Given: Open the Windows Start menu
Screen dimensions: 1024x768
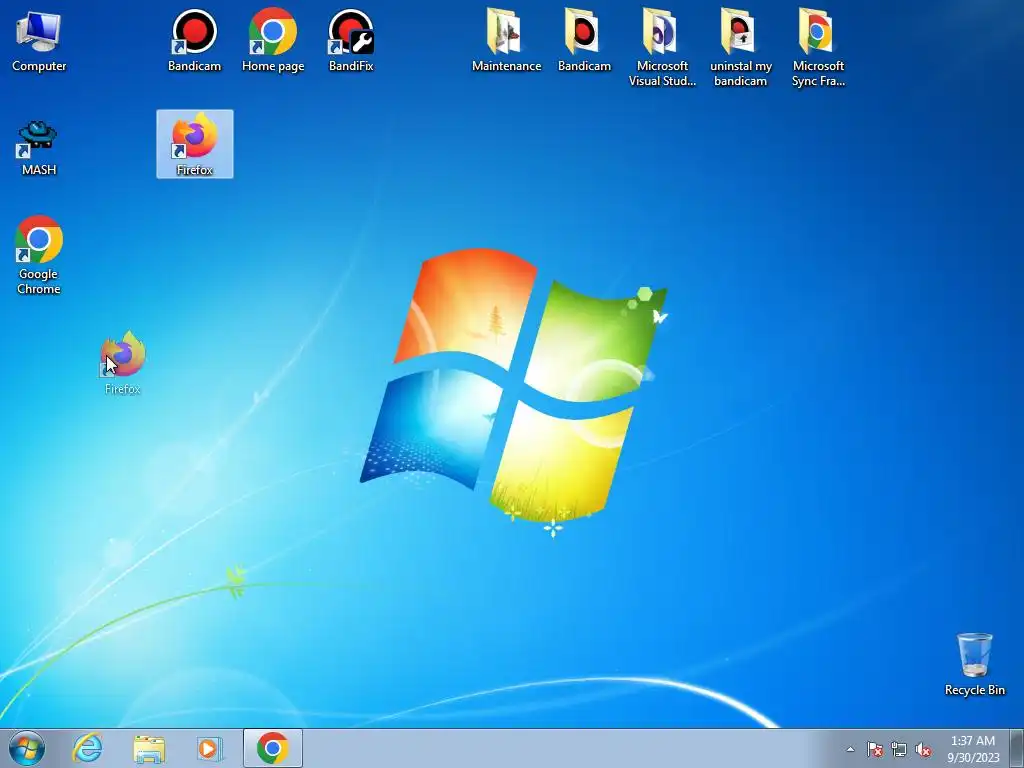Looking at the screenshot, I should [x=27, y=748].
